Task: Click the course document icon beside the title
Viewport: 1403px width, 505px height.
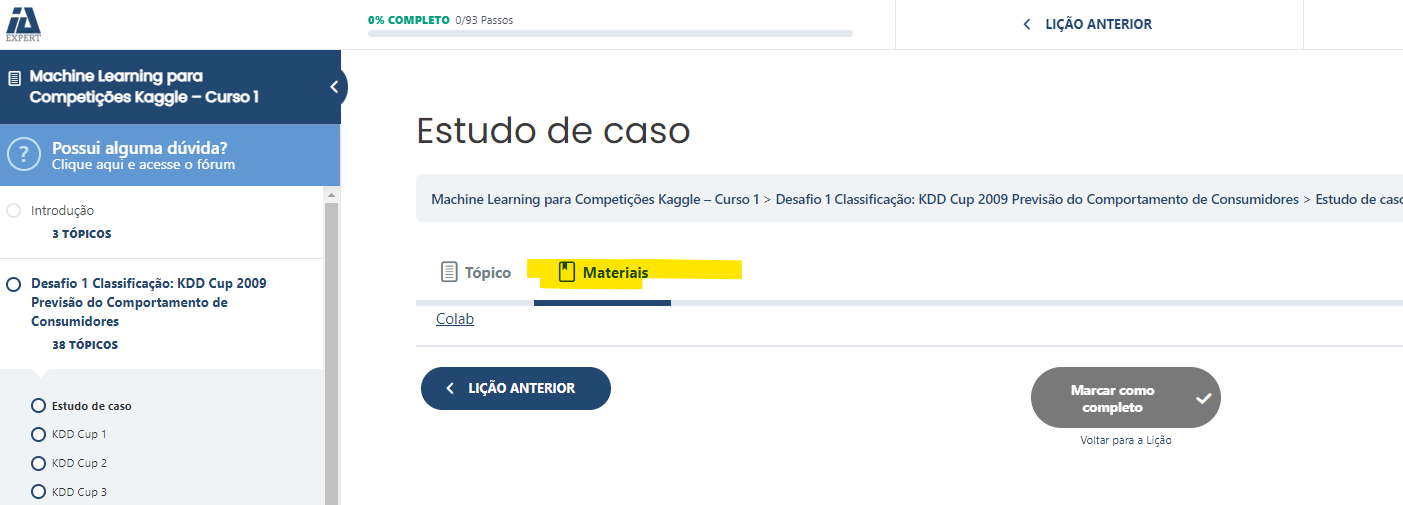Action: point(14,77)
